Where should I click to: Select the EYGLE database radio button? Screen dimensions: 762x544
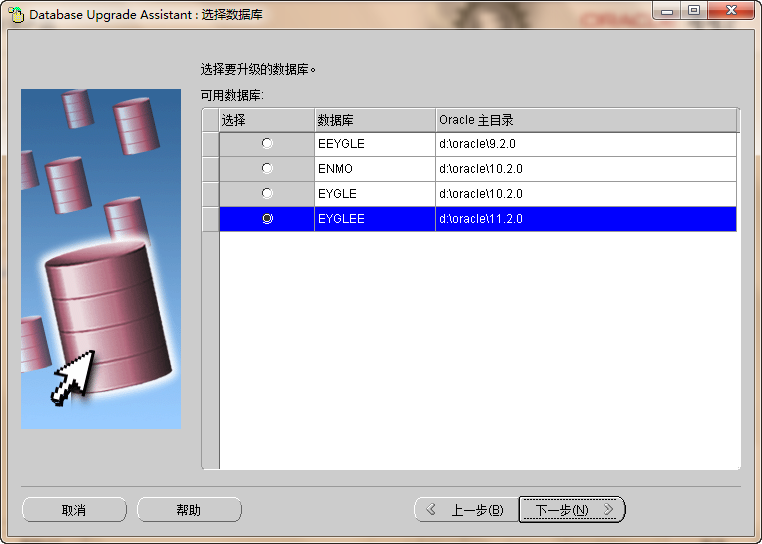click(267, 193)
